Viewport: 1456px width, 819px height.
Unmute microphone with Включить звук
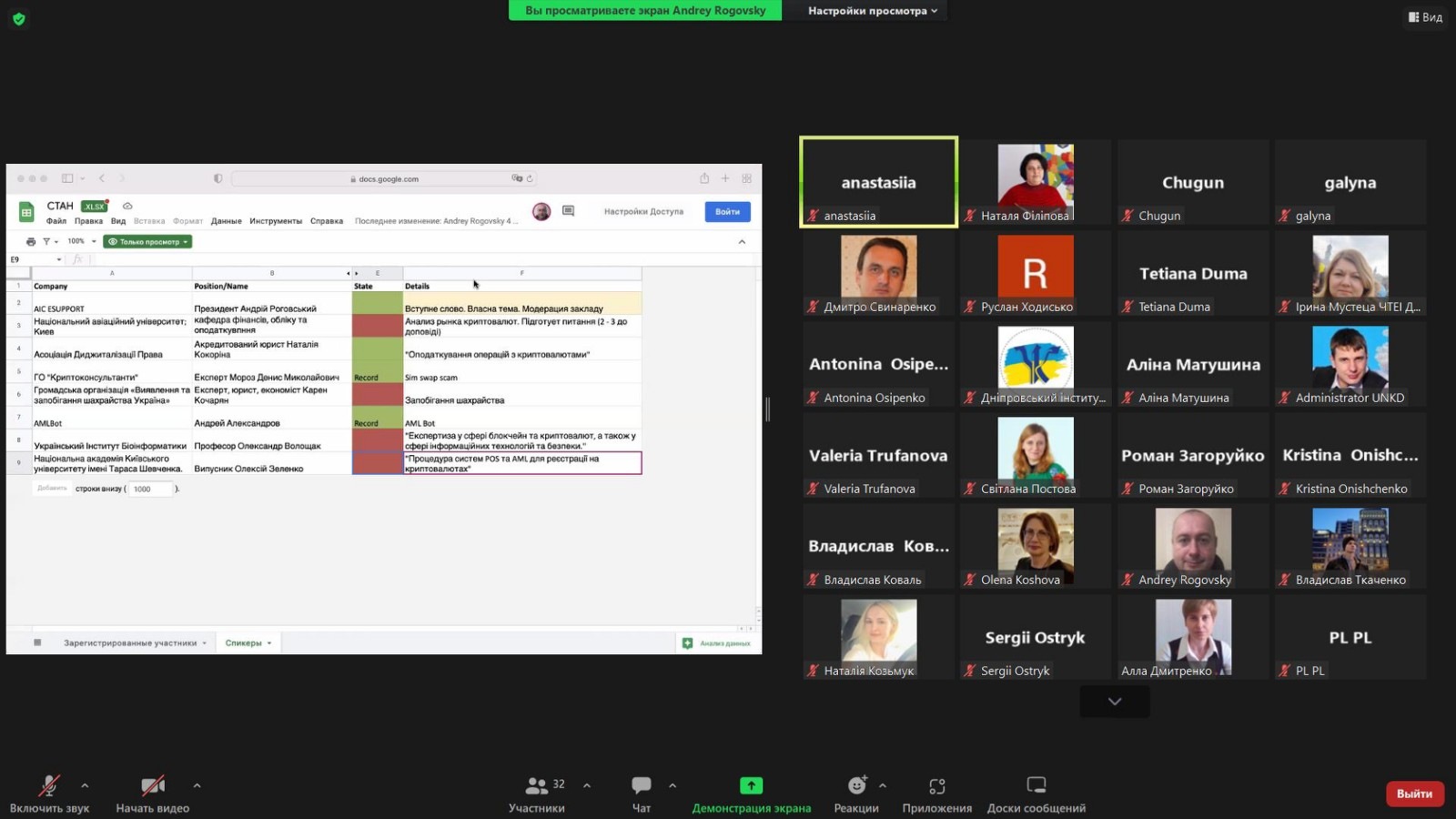[49, 794]
